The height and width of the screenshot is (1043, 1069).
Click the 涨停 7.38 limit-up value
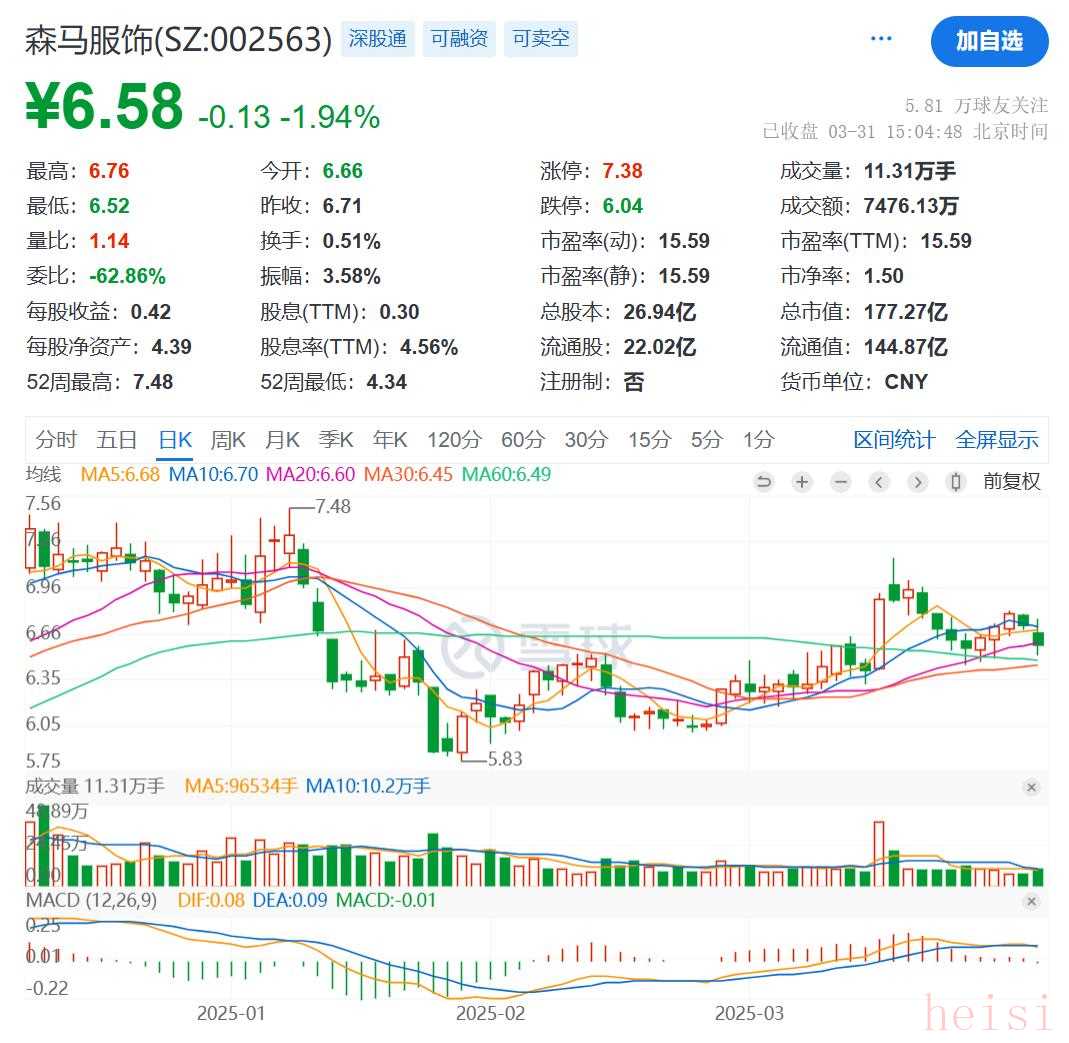622,171
